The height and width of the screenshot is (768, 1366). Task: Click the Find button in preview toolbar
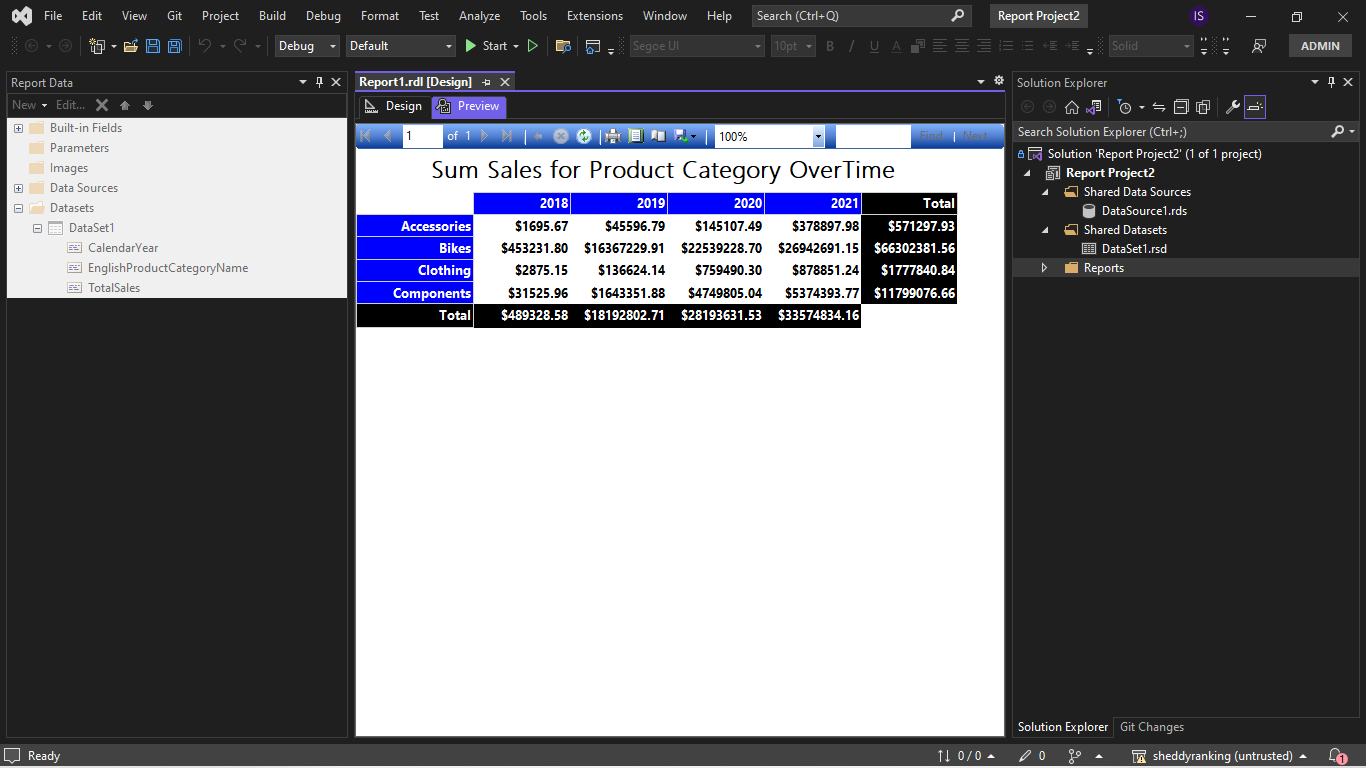pyautogui.click(x=931, y=136)
